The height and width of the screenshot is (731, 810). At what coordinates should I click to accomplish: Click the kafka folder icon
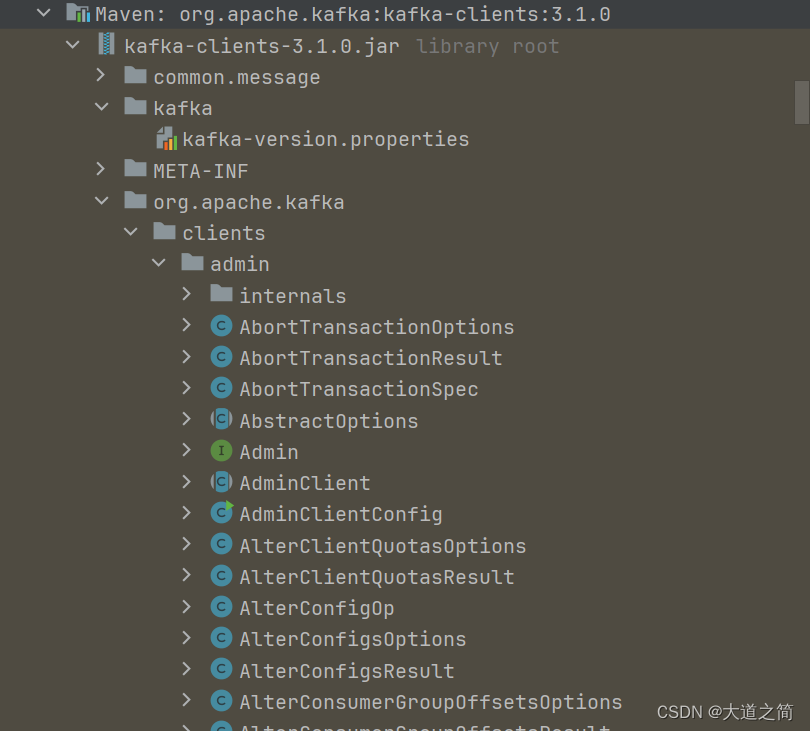tap(135, 107)
